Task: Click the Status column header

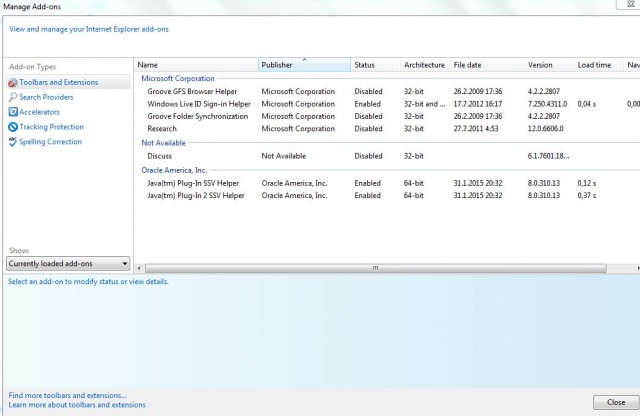Action: 375,65
